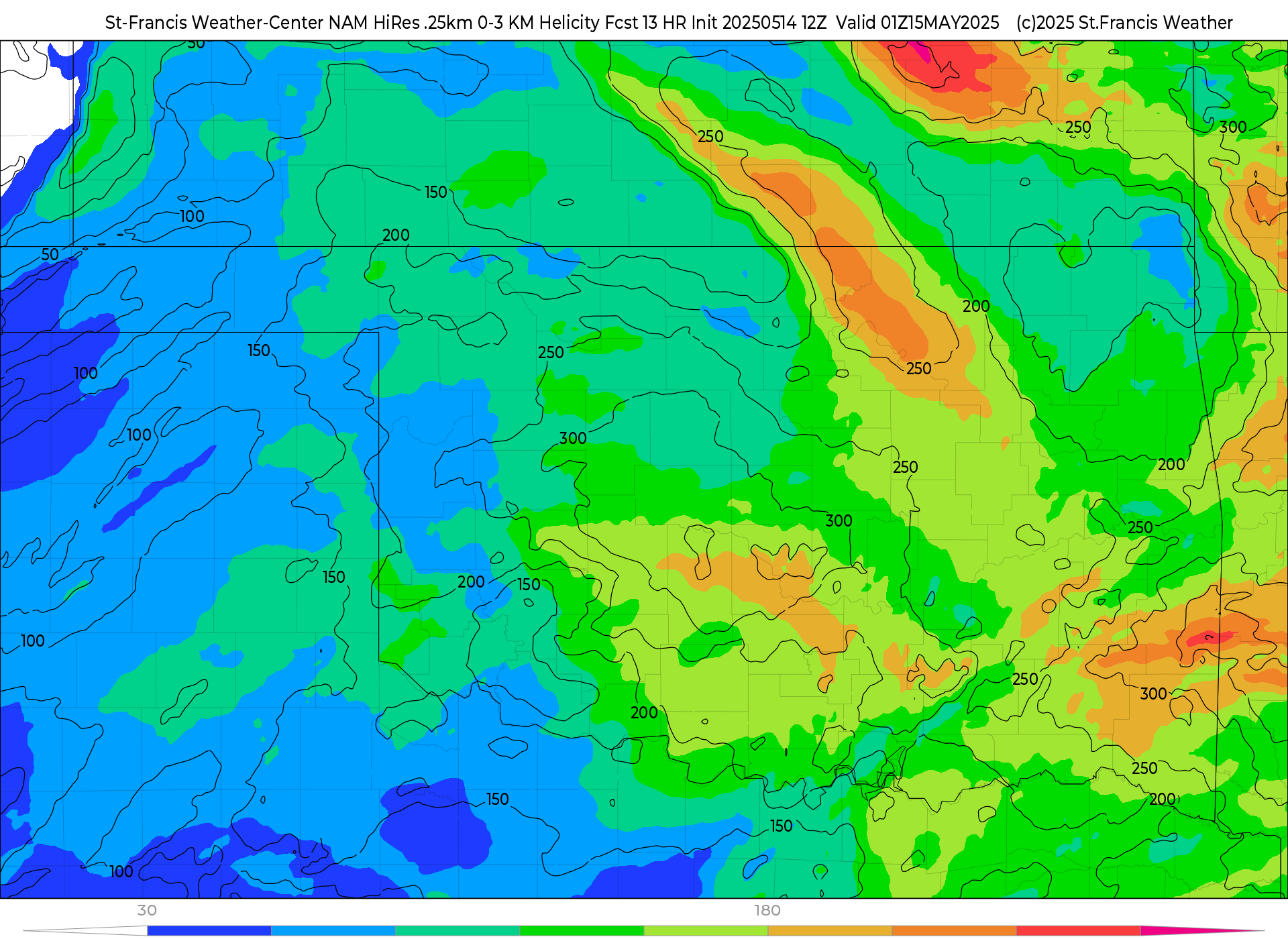The height and width of the screenshot is (939, 1288).
Task: Click the "(c)2025 St.Francis Weather" copyright text
Action: (1124, 23)
